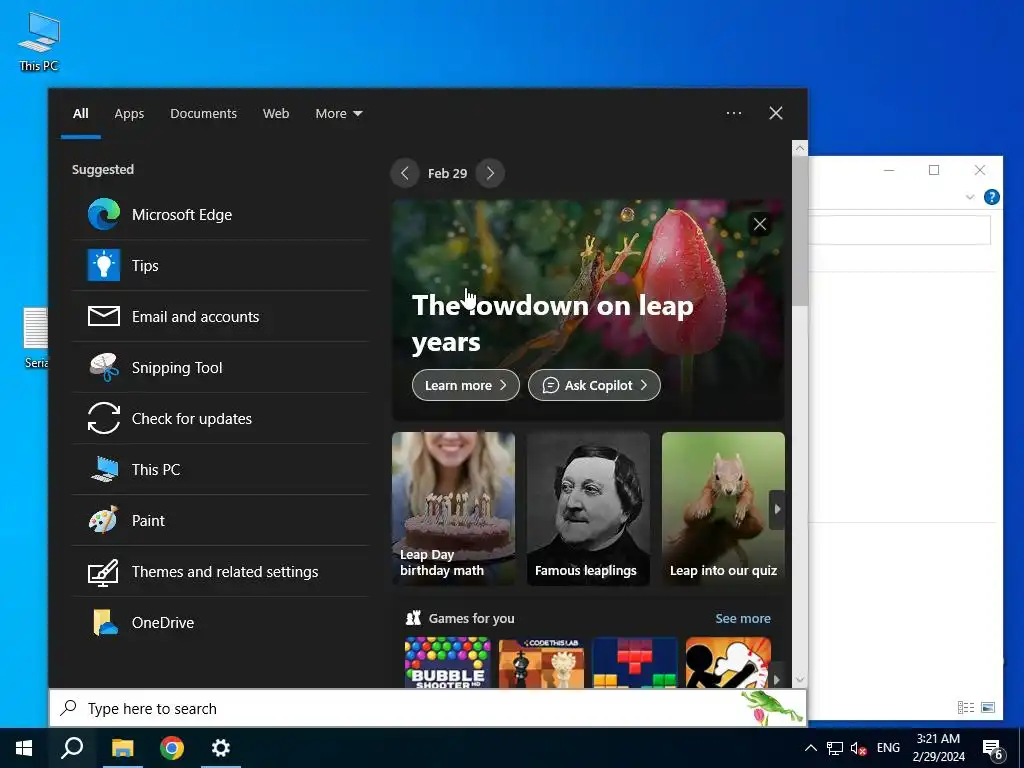Open Google Chrome from the taskbar
The width and height of the screenshot is (1024, 768).
pyautogui.click(x=172, y=748)
